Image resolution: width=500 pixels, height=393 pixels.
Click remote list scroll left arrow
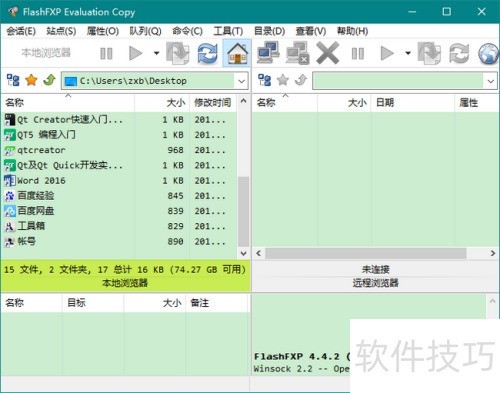tap(259, 253)
